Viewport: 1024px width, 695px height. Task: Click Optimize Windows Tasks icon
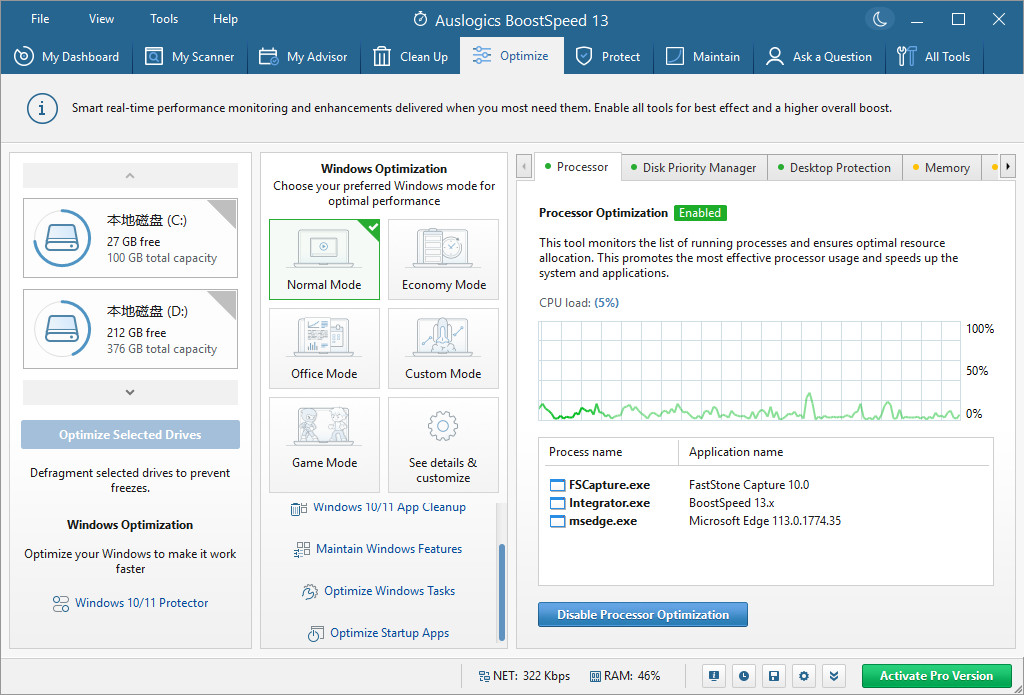(310, 592)
